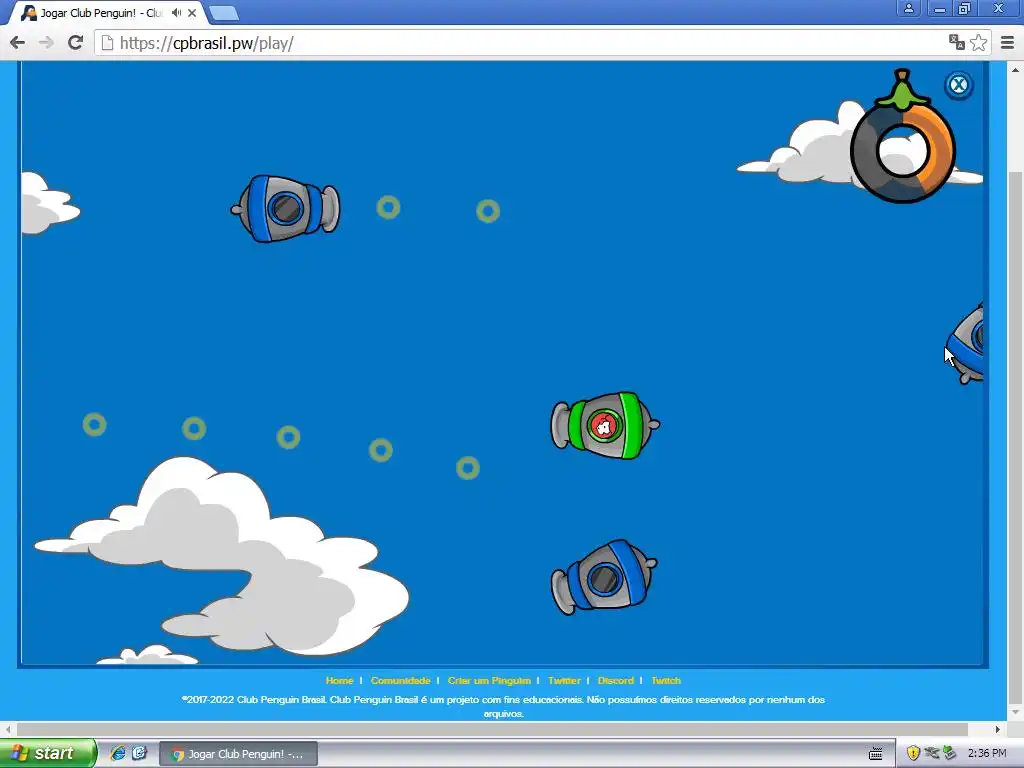Open the Windows start menu
This screenshot has height=768, width=1024.
click(48, 753)
